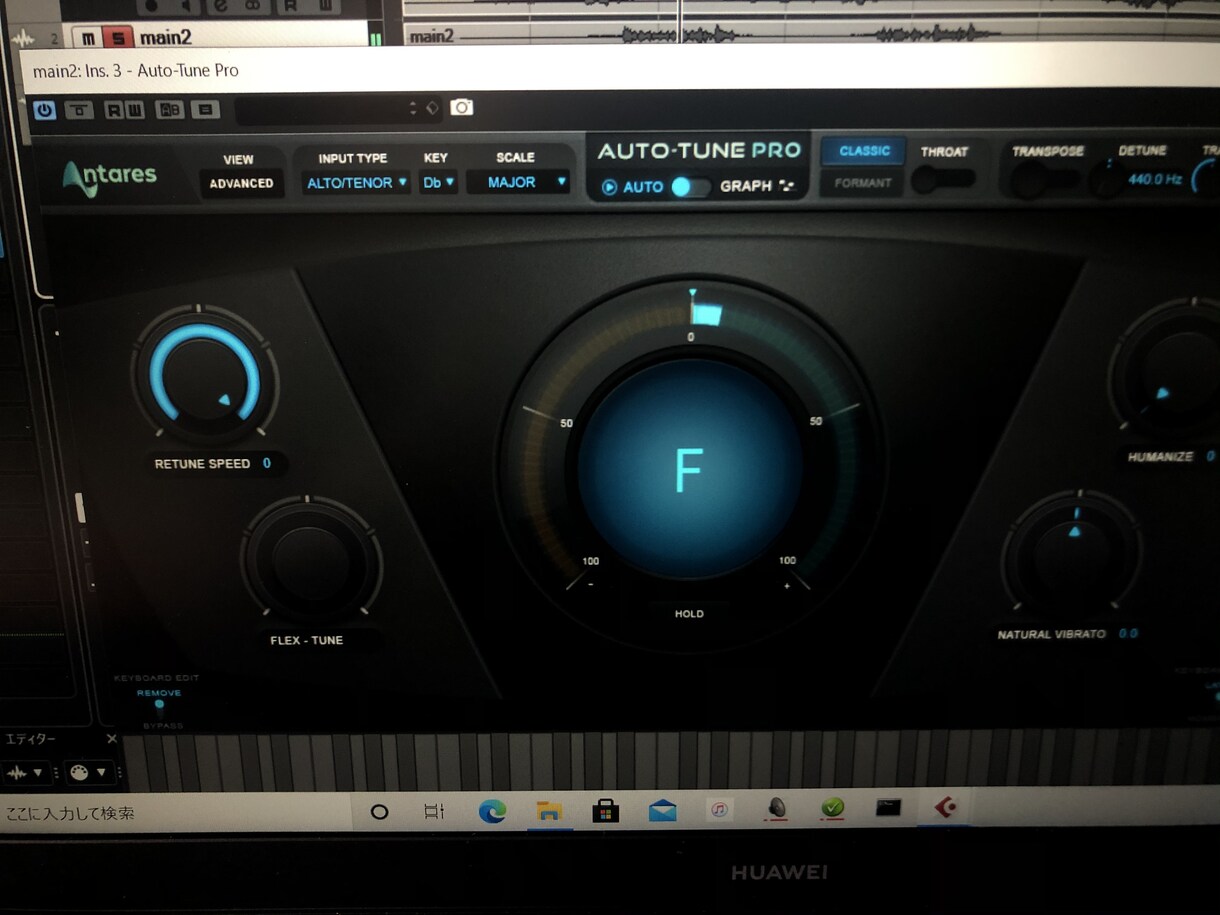Click the Antares logo
The width and height of the screenshot is (1220, 915).
coord(110,178)
